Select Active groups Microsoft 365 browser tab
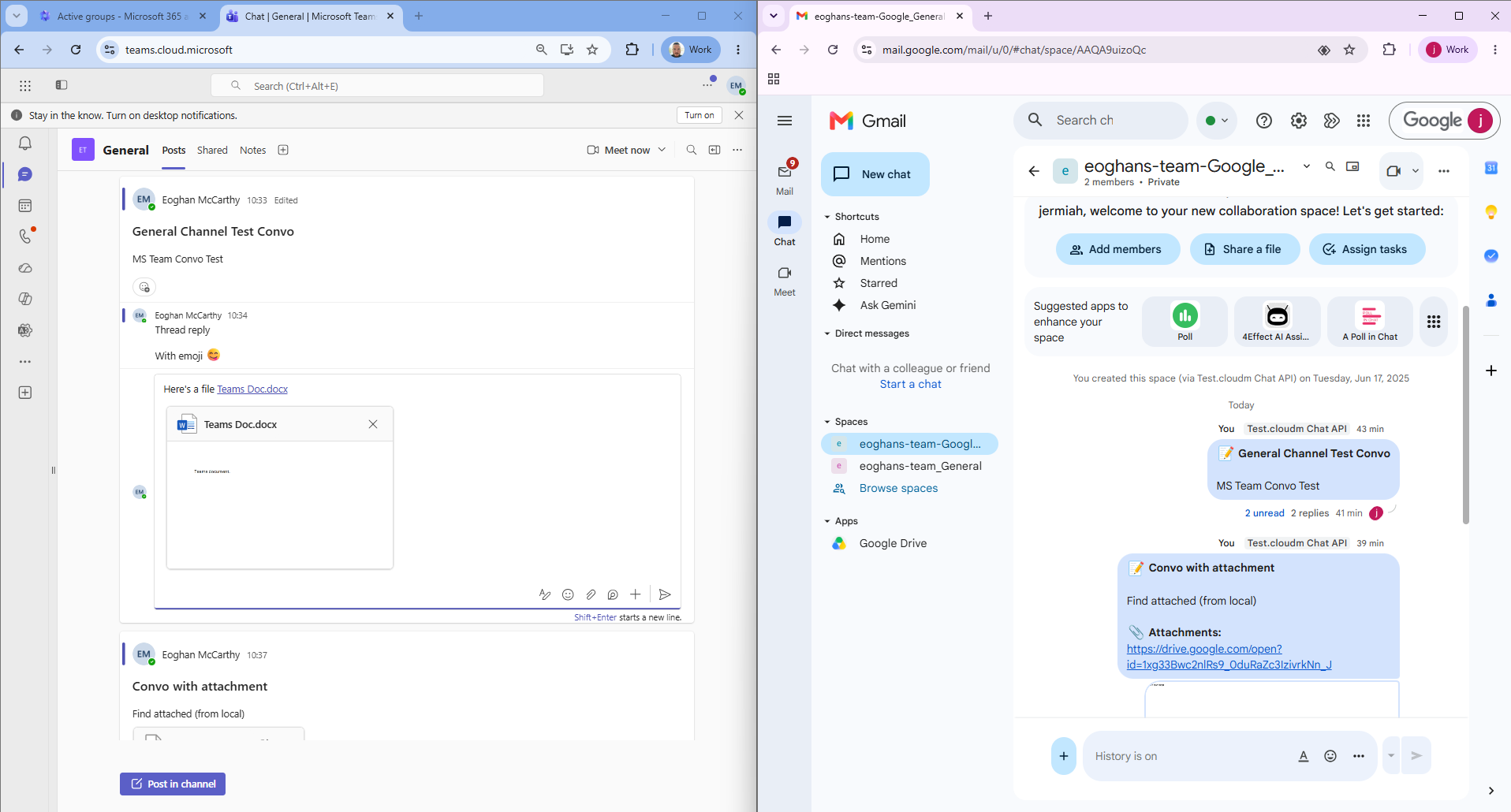The width and height of the screenshot is (1511, 812). coord(124,16)
